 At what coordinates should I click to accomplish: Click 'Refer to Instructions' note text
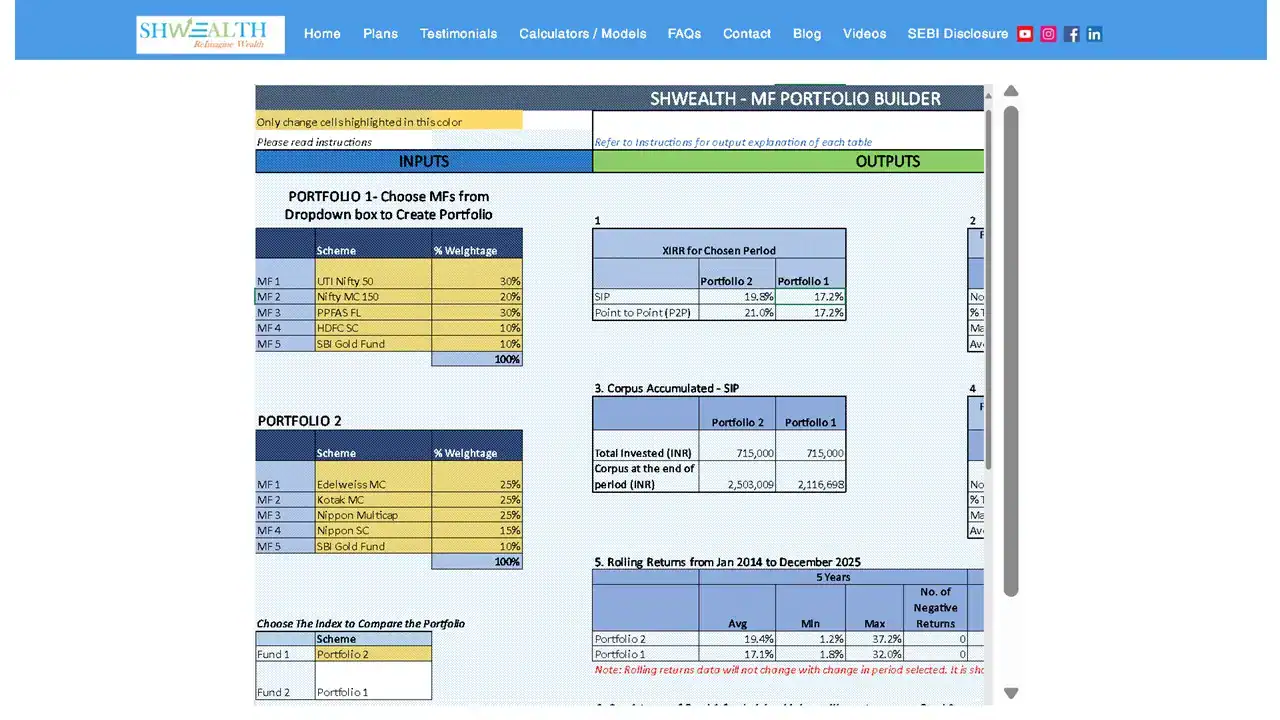coord(733,142)
